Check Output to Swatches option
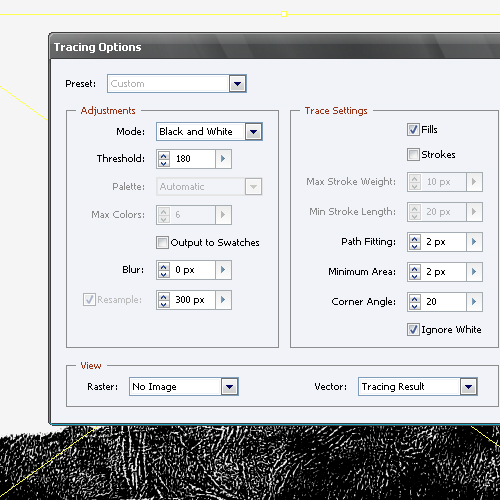 pos(162,242)
